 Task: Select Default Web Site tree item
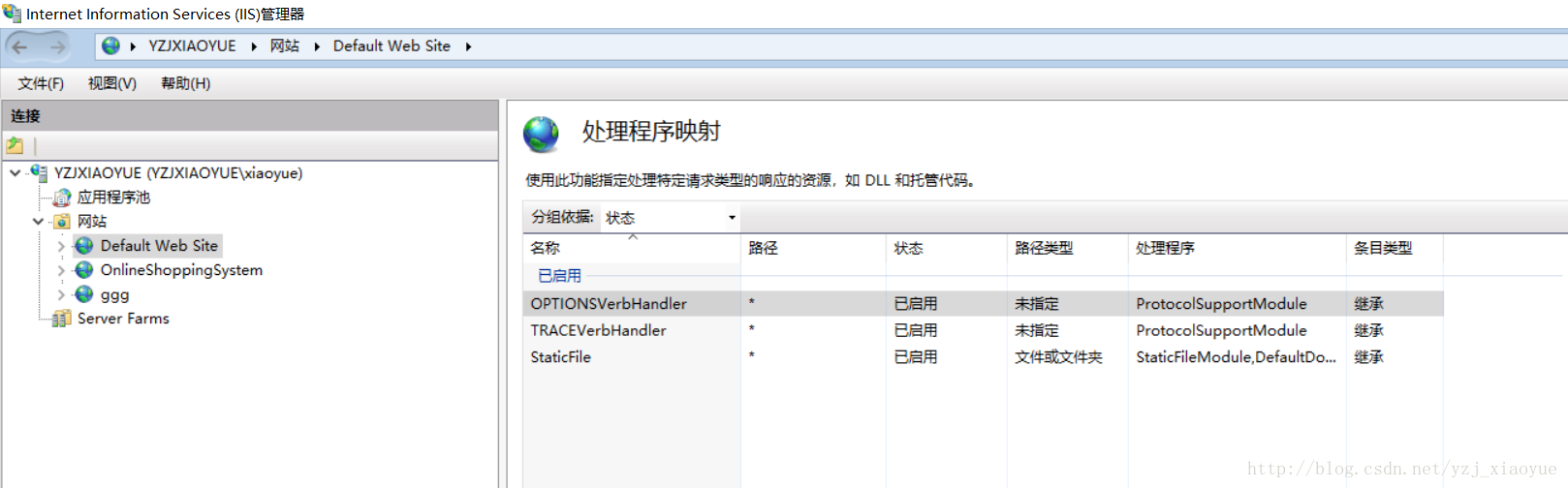click(159, 246)
